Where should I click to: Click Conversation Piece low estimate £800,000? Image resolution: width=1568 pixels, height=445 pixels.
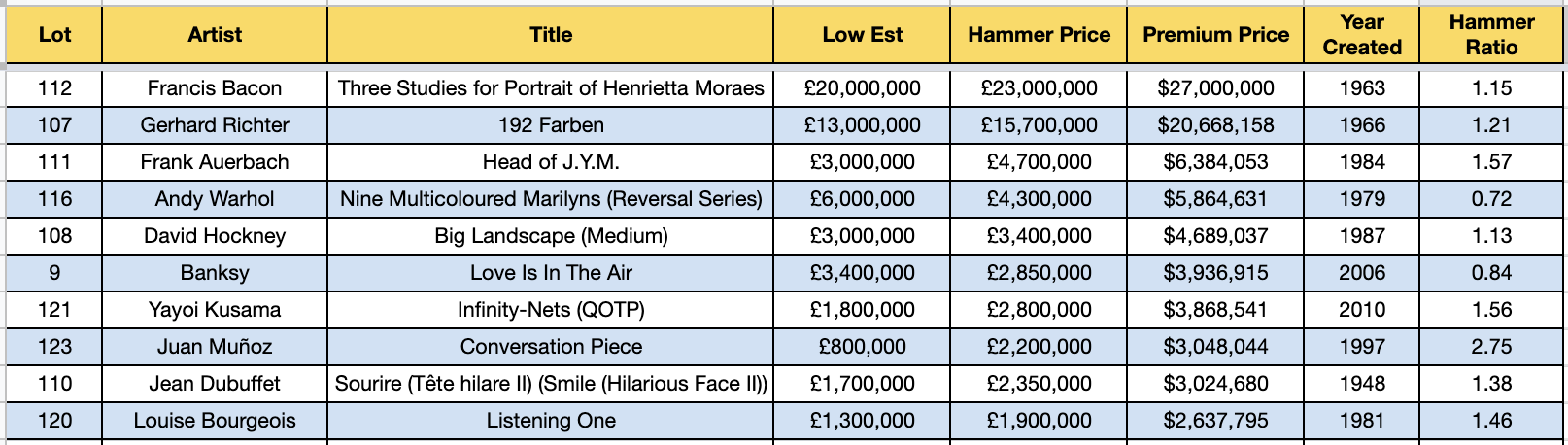(862, 347)
